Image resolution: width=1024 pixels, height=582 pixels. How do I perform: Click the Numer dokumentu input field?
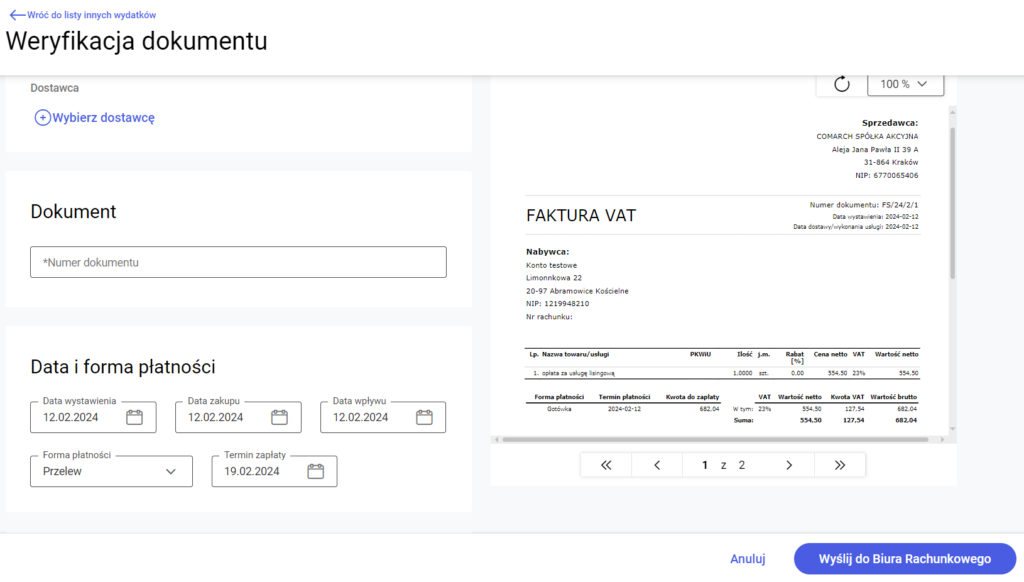238,262
